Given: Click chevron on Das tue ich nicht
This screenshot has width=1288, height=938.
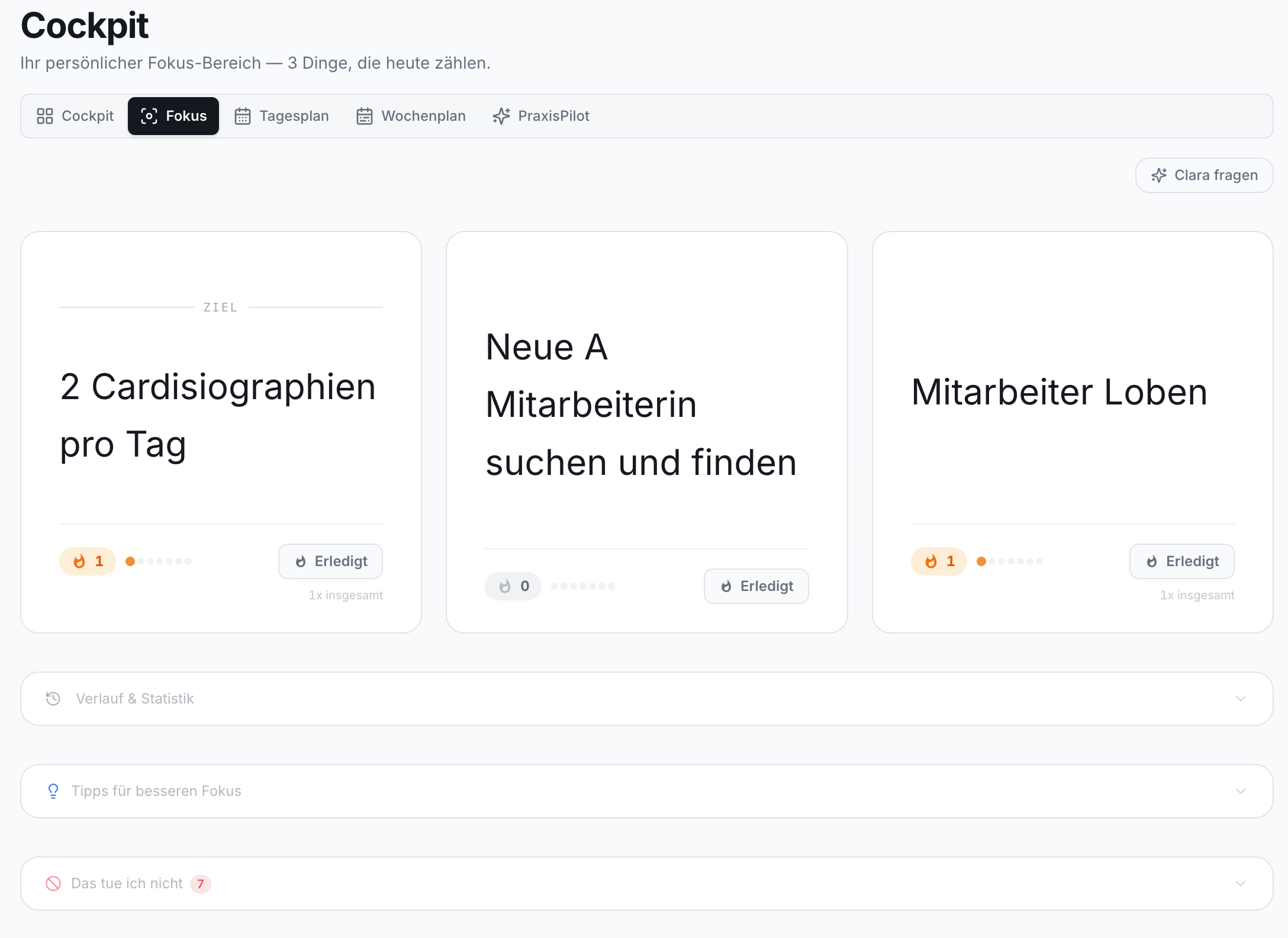Looking at the screenshot, I should pos(1241,884).
